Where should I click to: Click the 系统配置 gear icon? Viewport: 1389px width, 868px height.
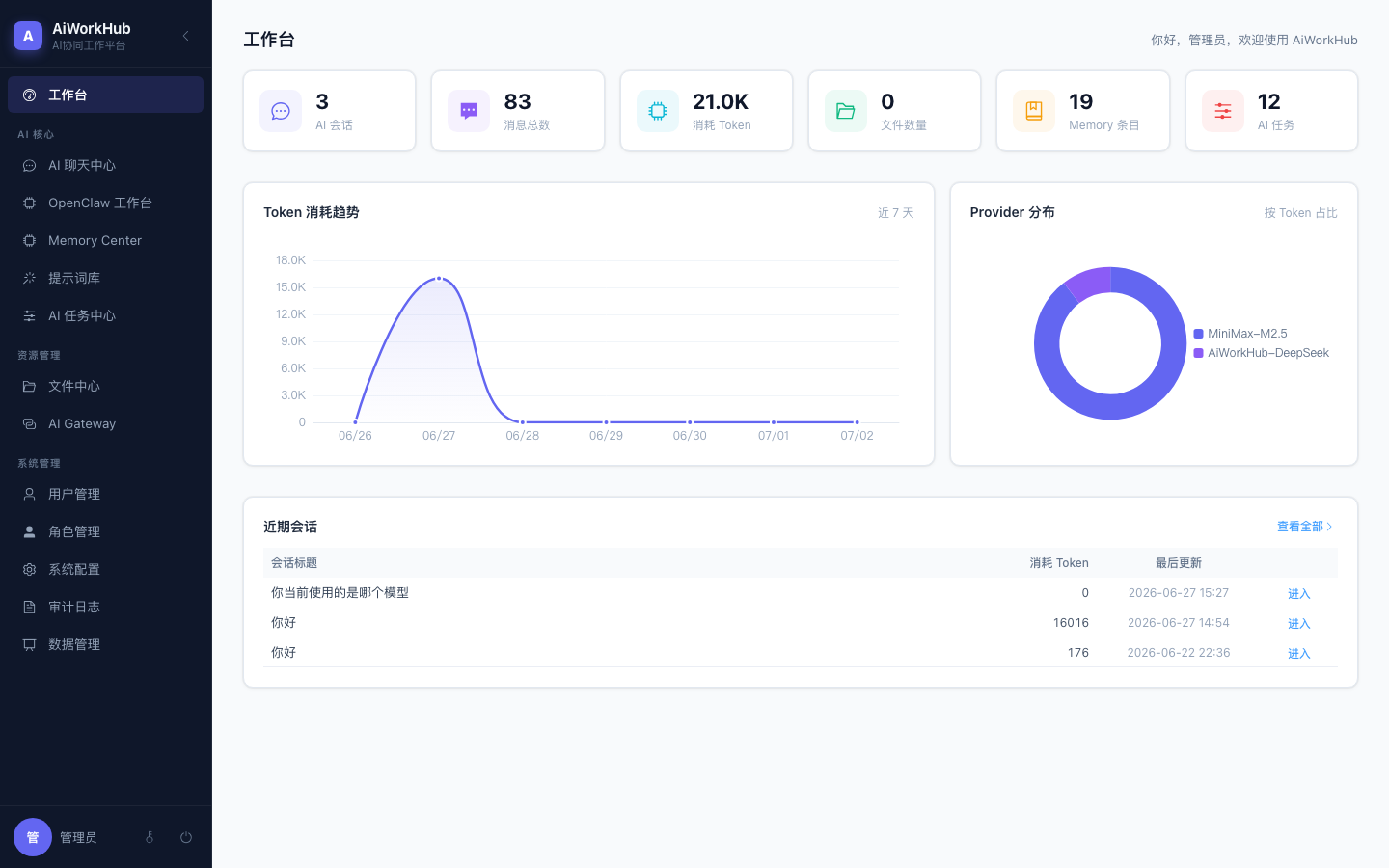[x=29, y=569]
